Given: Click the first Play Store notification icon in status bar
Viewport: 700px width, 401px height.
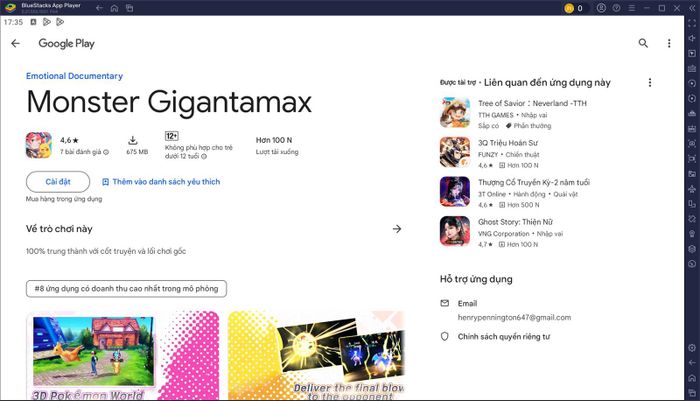Looking at the screenshot, I should (47, 22).
